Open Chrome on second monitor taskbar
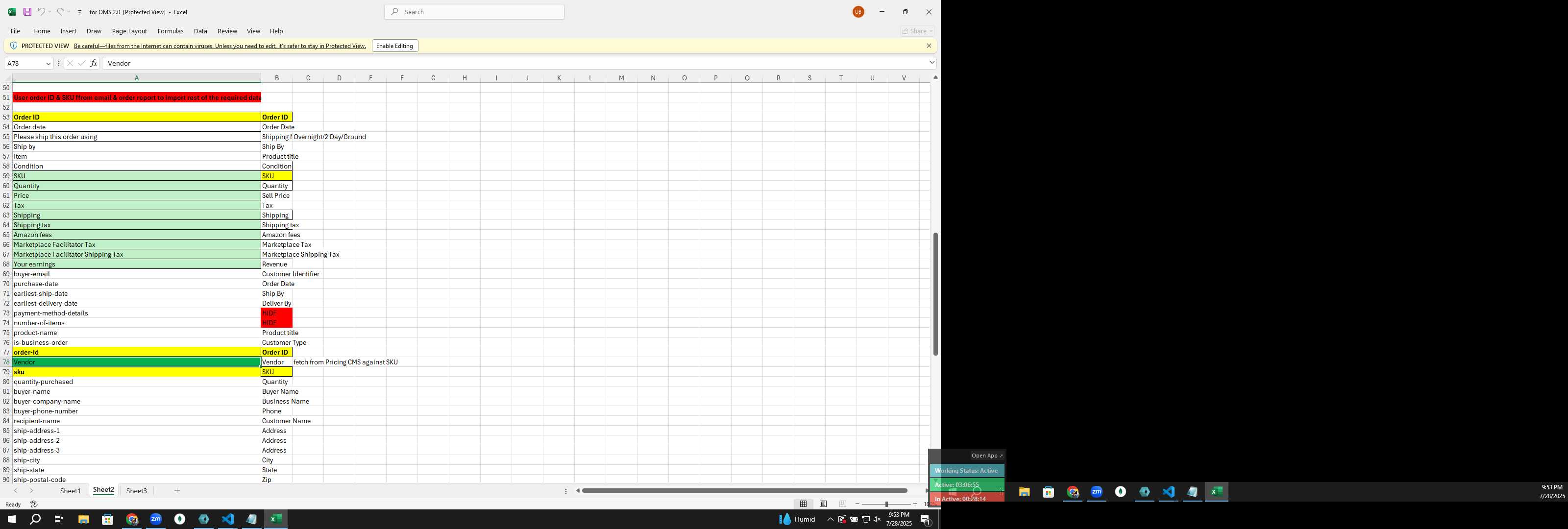Image resolution: width=1568 pixels, height=529 pixels. pyautogui.click(x=1073, y=492)
